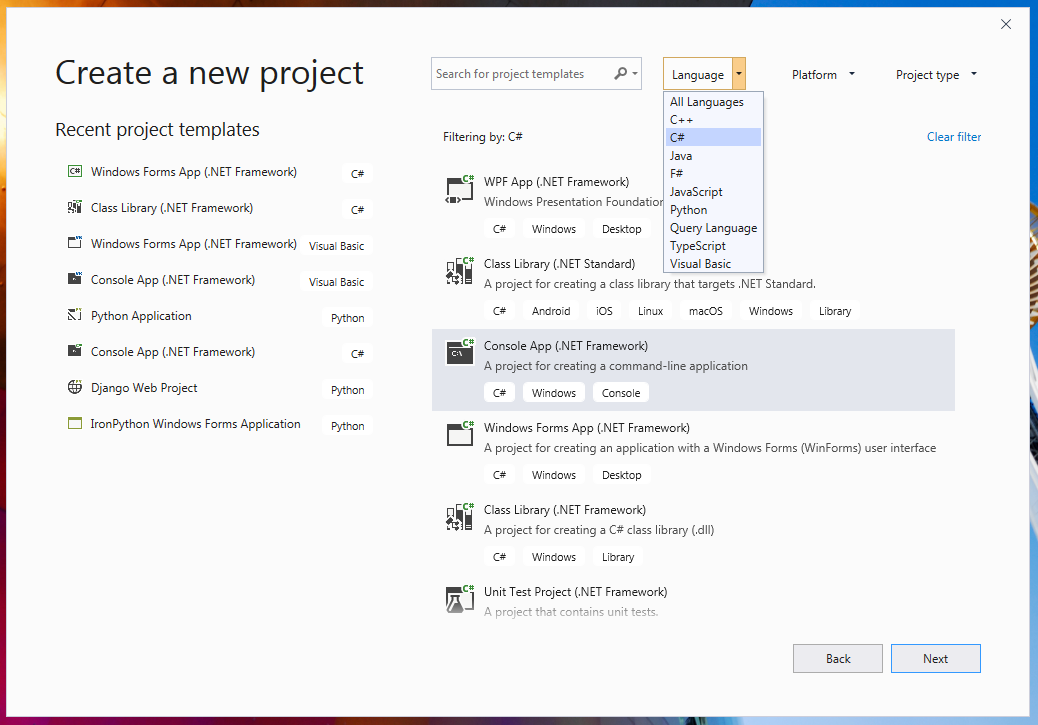
Task: Select the Class Library (.NET Standard) title
Action: click(x=559, y=264)
